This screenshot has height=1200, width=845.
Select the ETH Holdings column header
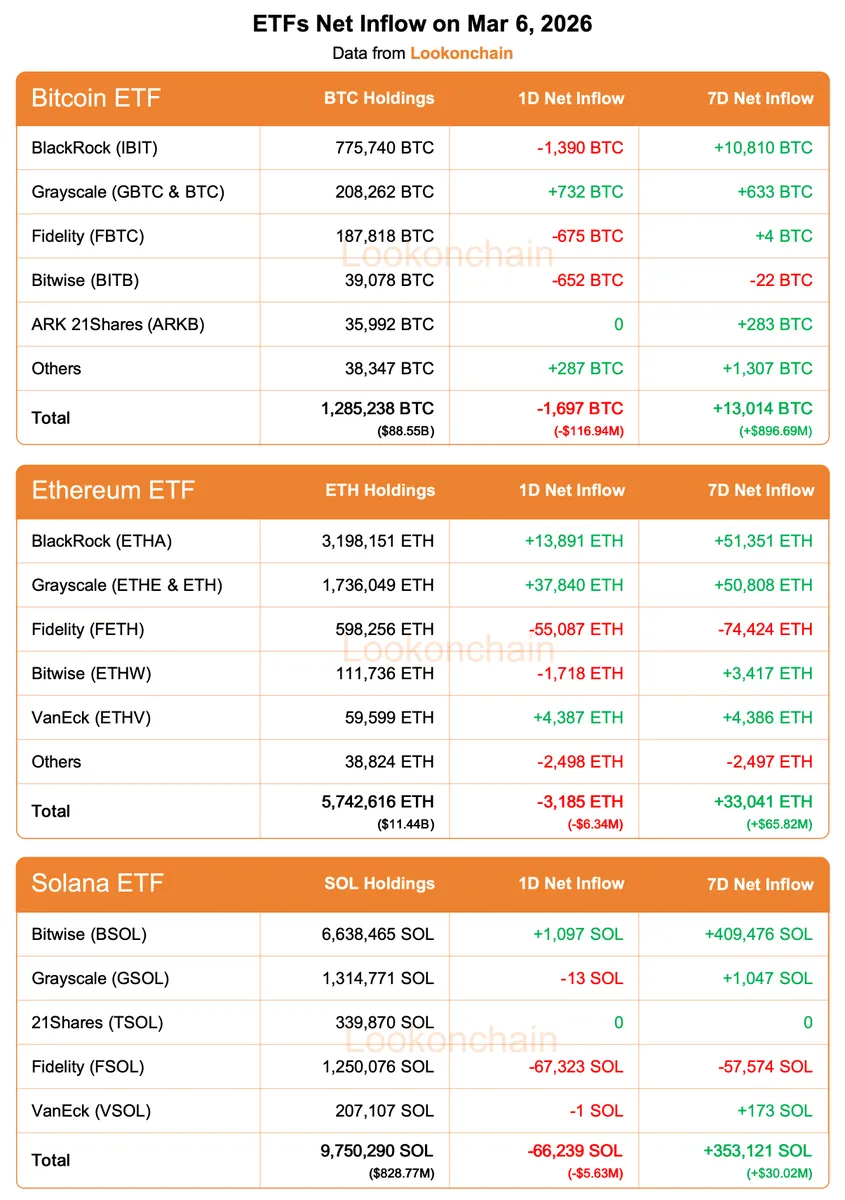pyautogui.click(x=380, y=490)
